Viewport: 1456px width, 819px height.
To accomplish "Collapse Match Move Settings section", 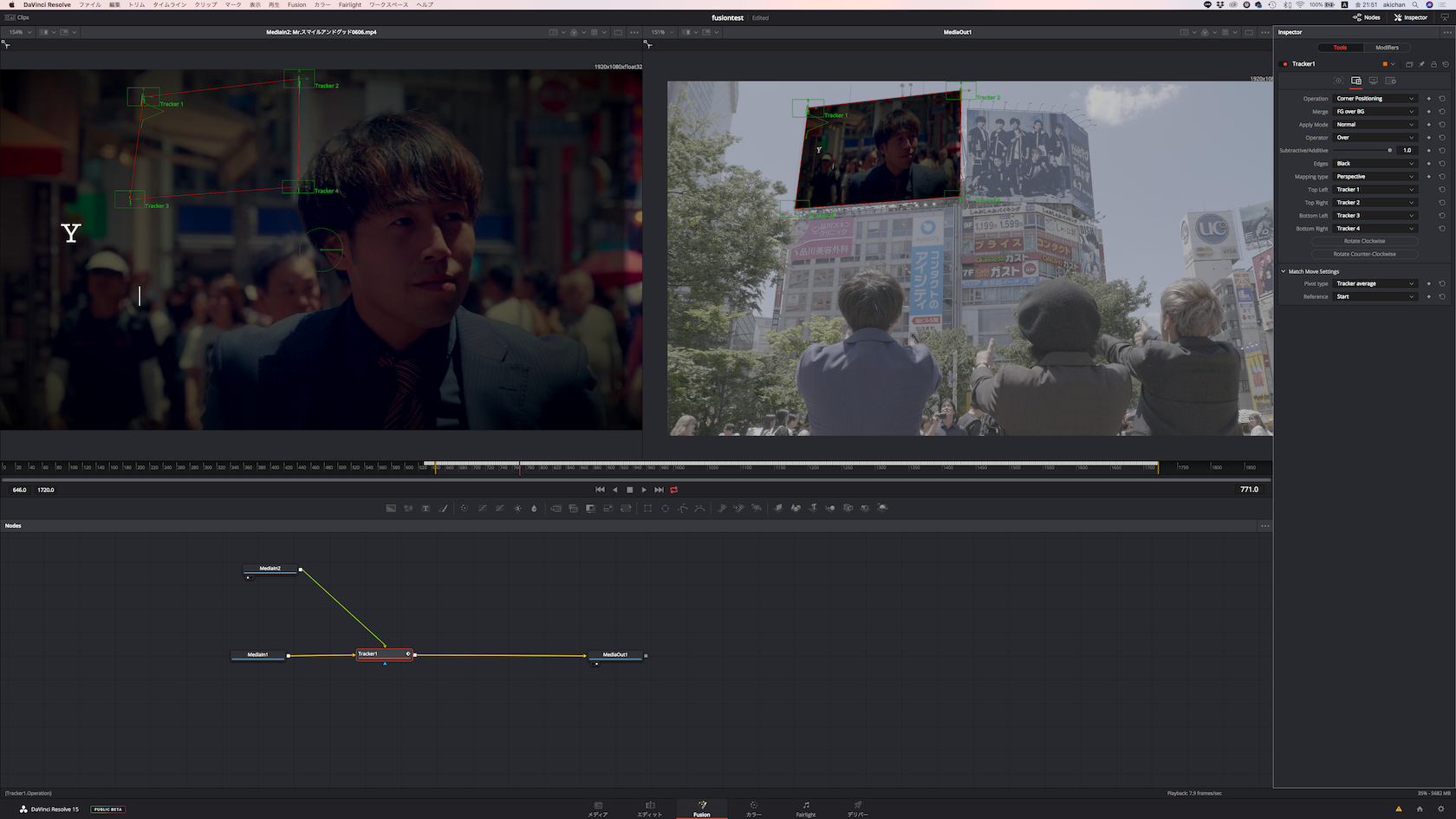I will 1284,271.
